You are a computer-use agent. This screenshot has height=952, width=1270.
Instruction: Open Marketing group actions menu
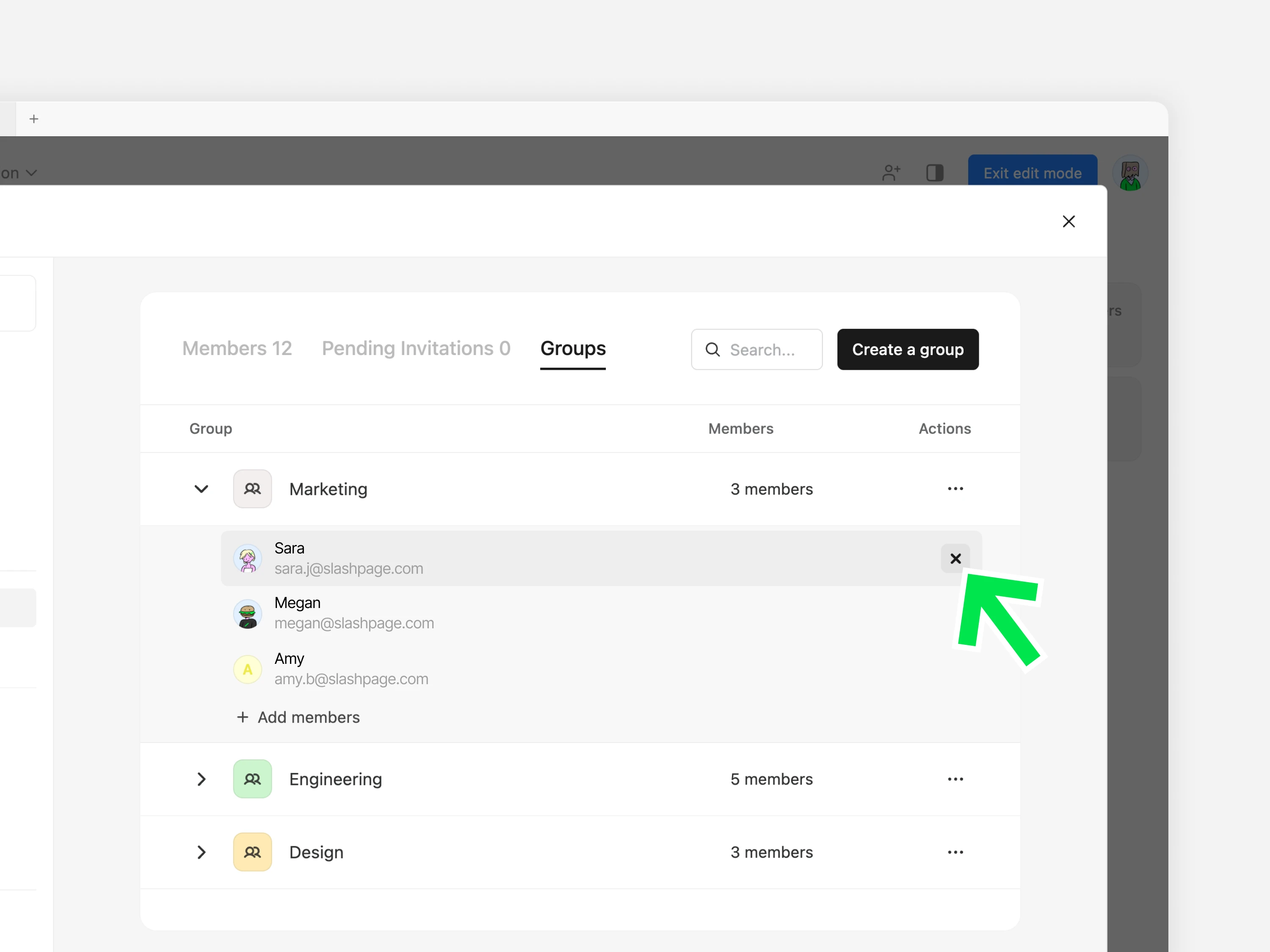pos(955,489)
